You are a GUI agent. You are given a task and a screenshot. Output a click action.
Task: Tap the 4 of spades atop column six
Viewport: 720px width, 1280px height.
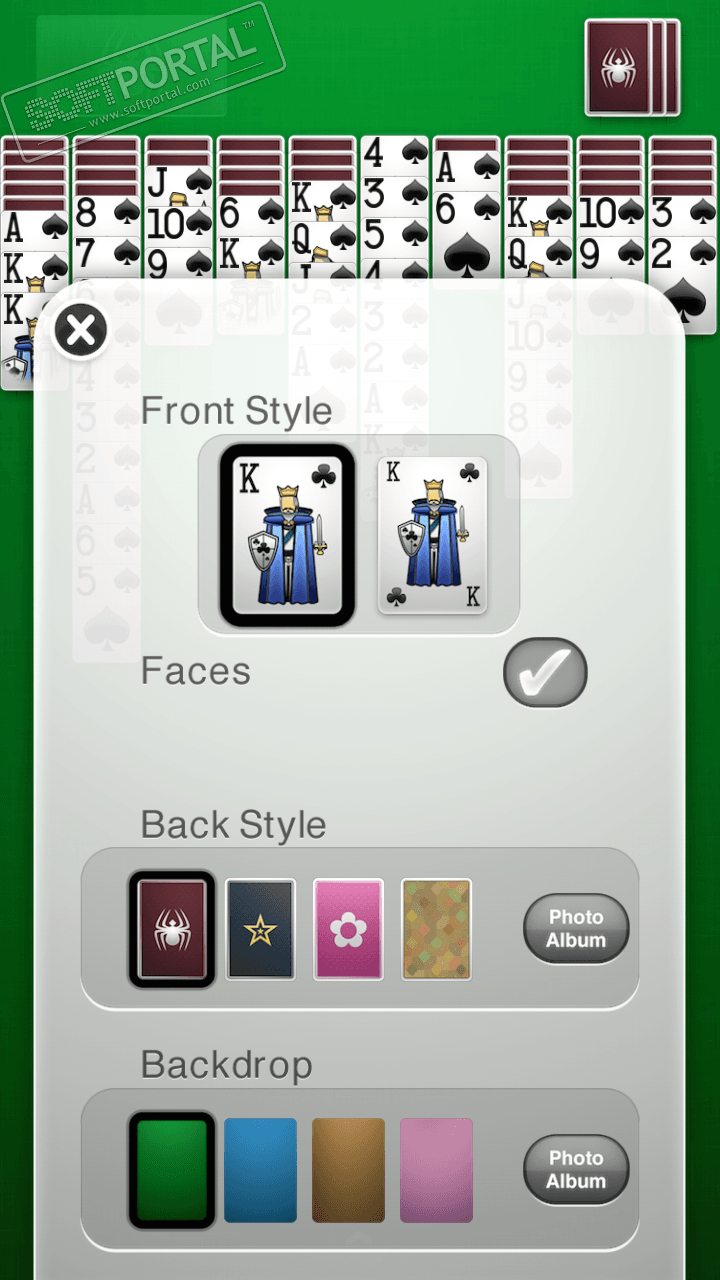click(394, 153)
